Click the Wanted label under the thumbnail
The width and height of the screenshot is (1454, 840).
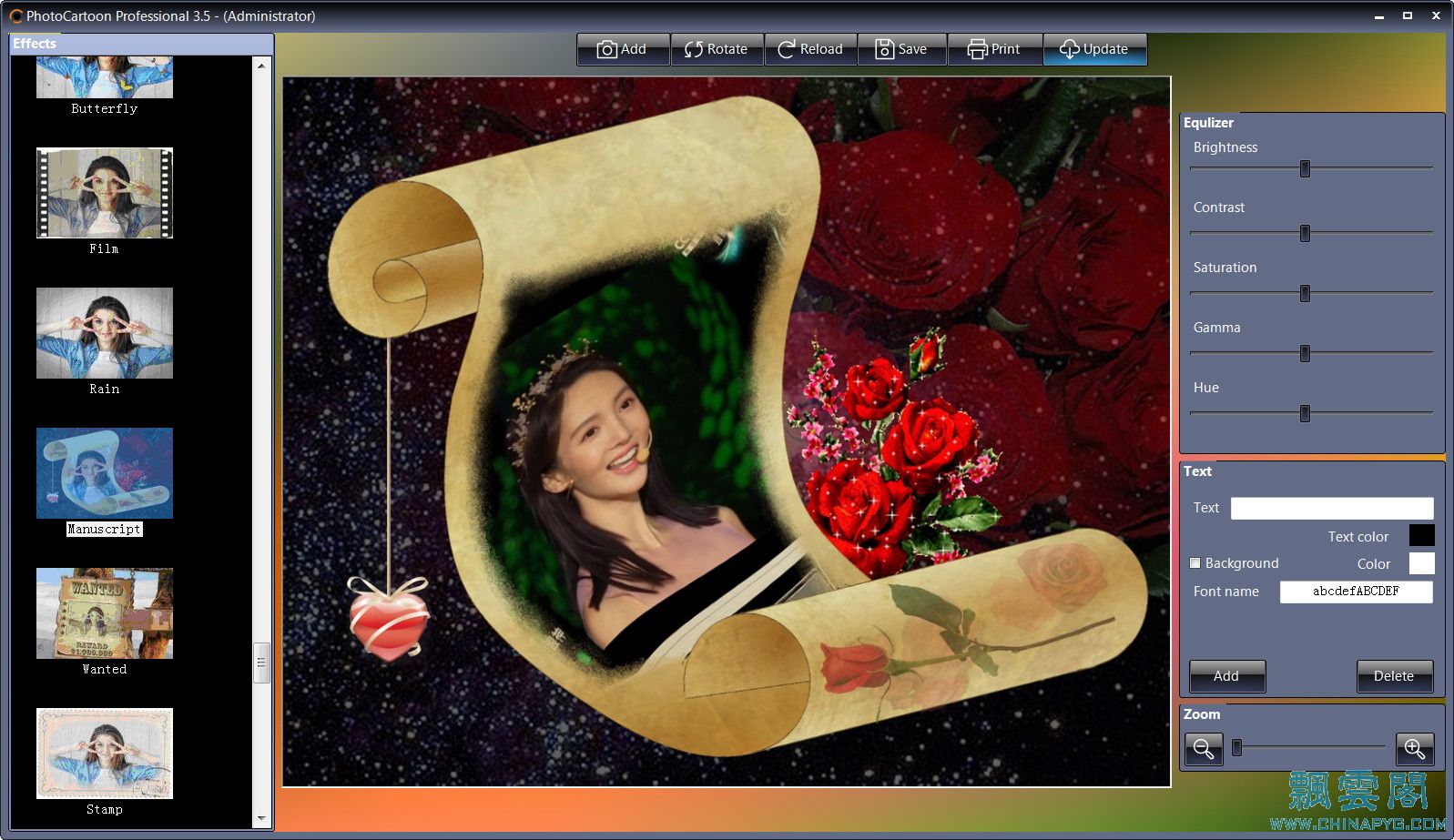coord(105,669)
